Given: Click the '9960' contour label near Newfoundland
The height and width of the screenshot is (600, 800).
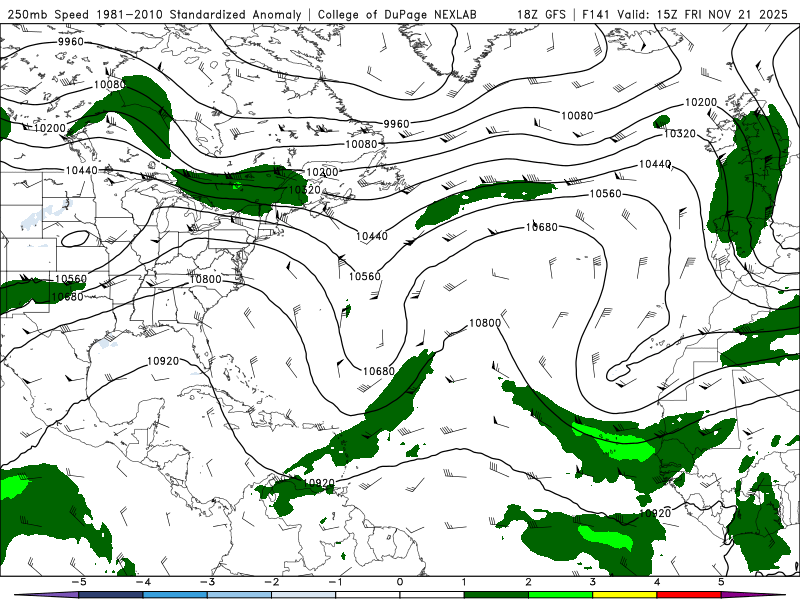Looking at the screenshot, I should tap(396, 124).
